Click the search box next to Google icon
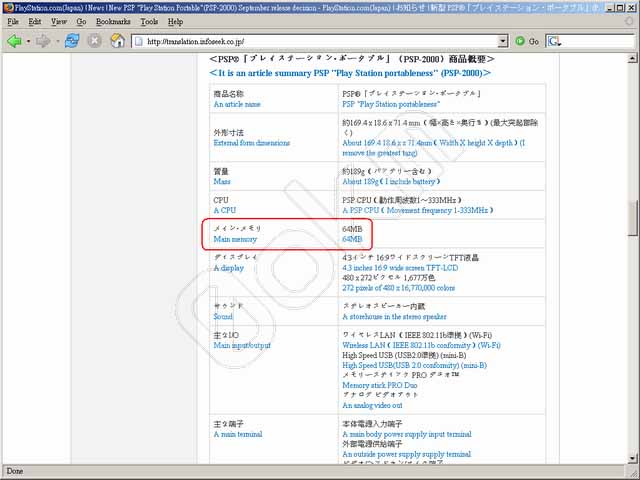 point(598,41)
